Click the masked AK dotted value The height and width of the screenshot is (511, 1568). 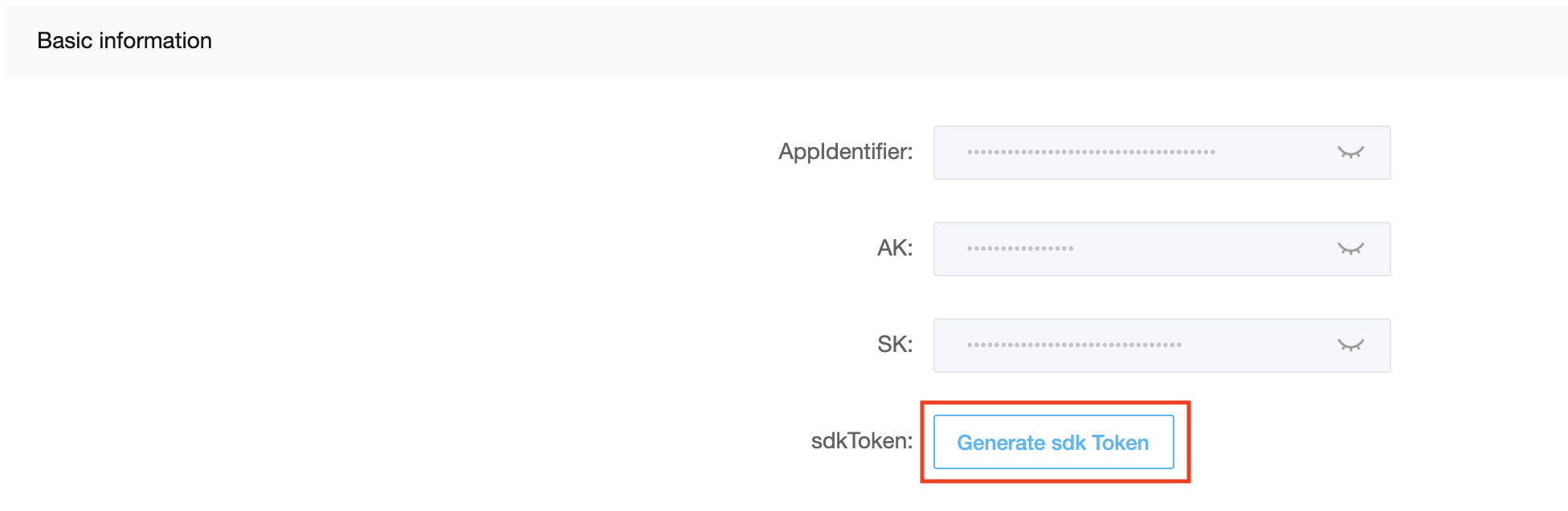(1020, 248)
